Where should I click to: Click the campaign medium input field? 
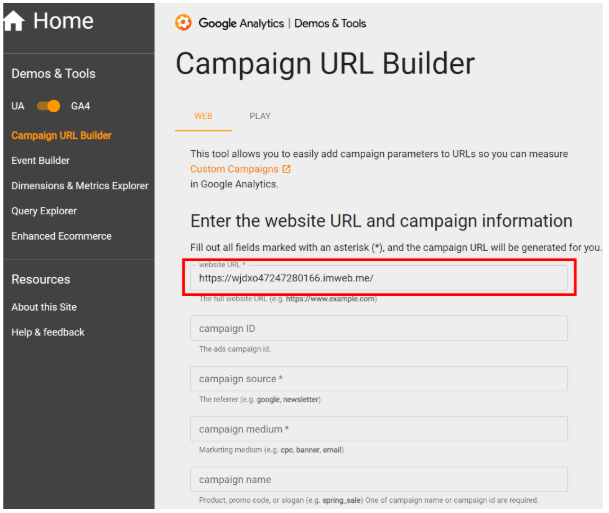pos(379,429)
